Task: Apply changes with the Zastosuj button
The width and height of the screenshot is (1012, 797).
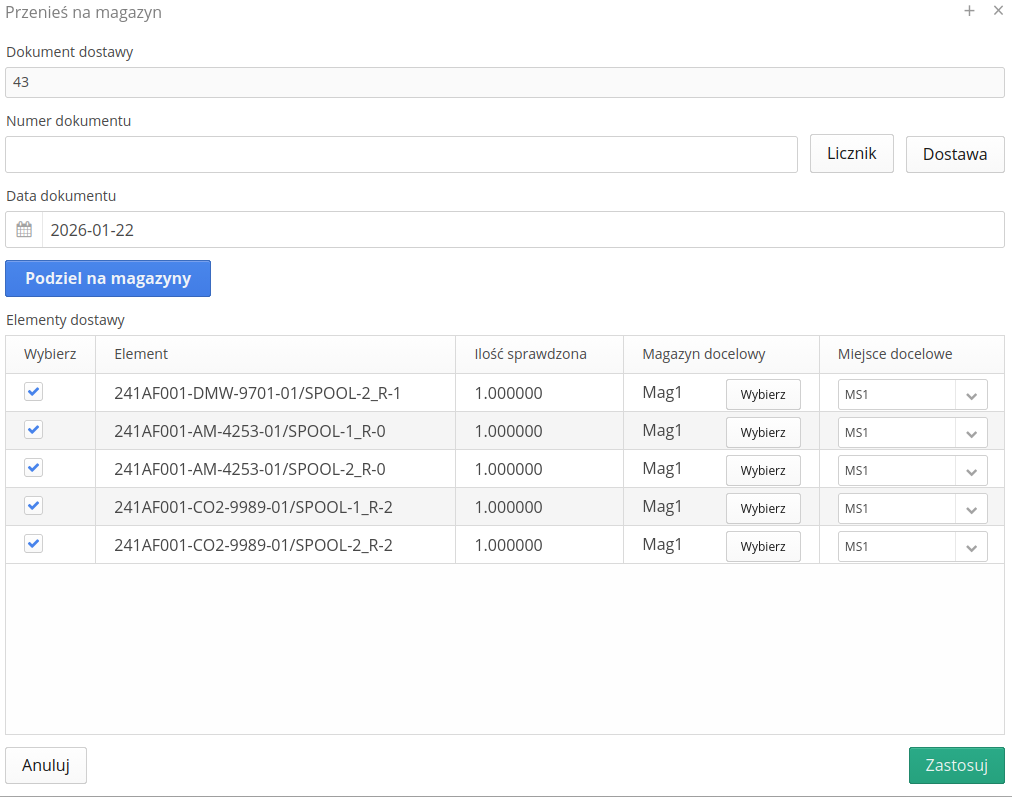Action: click(956, 766)
